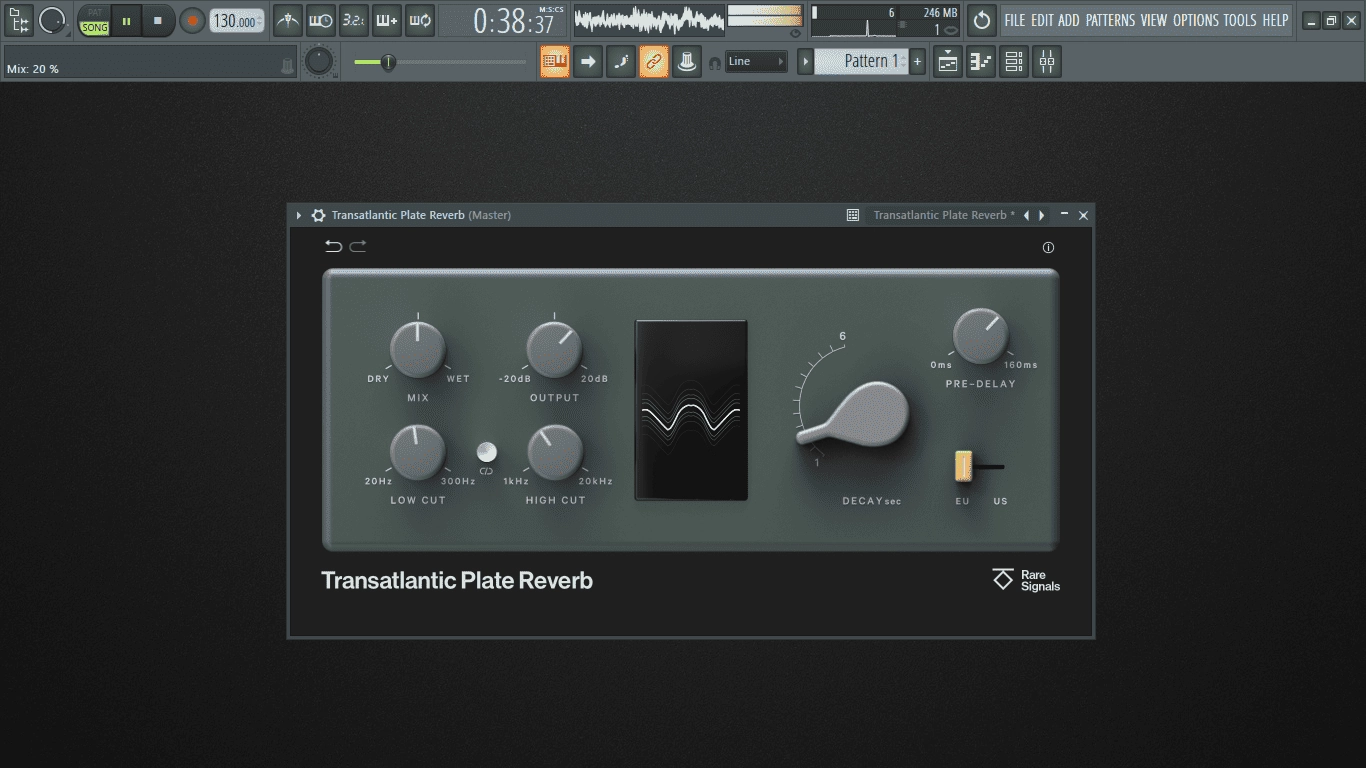Open the ADD menu

click(1069, 20)
